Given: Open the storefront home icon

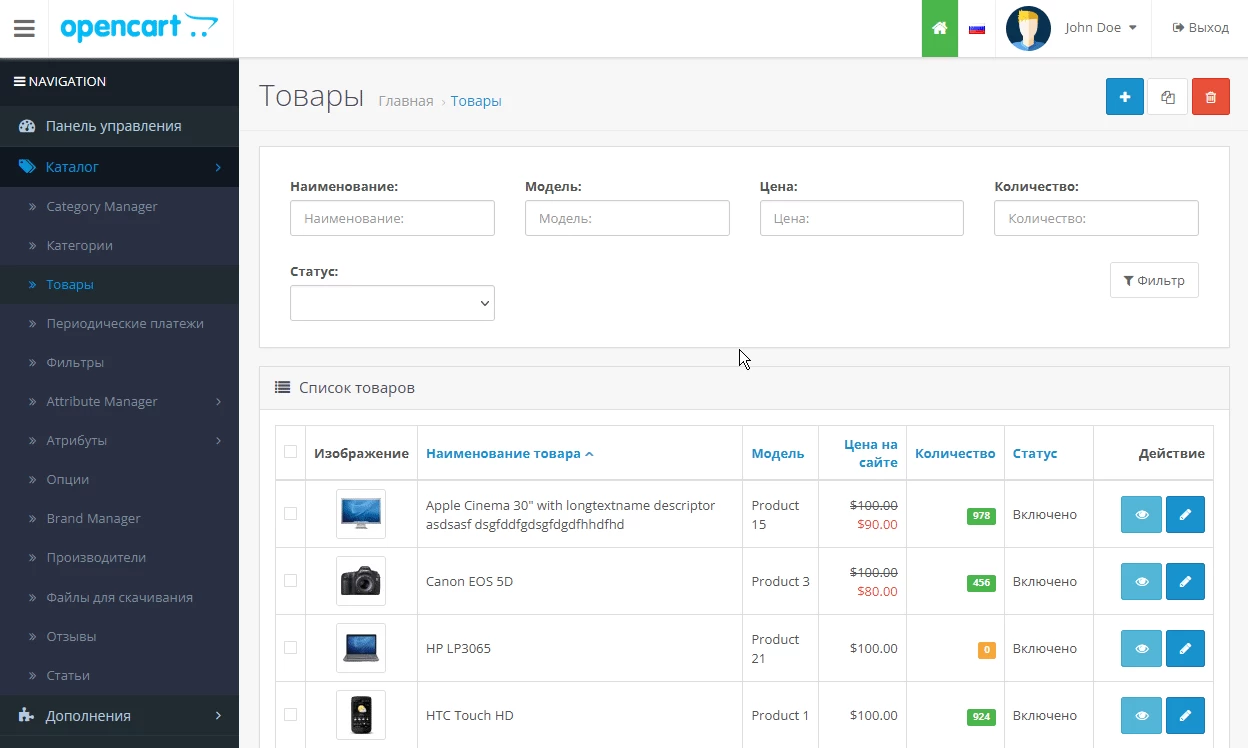Looking at the screenshot, I should tap(940, 28).
